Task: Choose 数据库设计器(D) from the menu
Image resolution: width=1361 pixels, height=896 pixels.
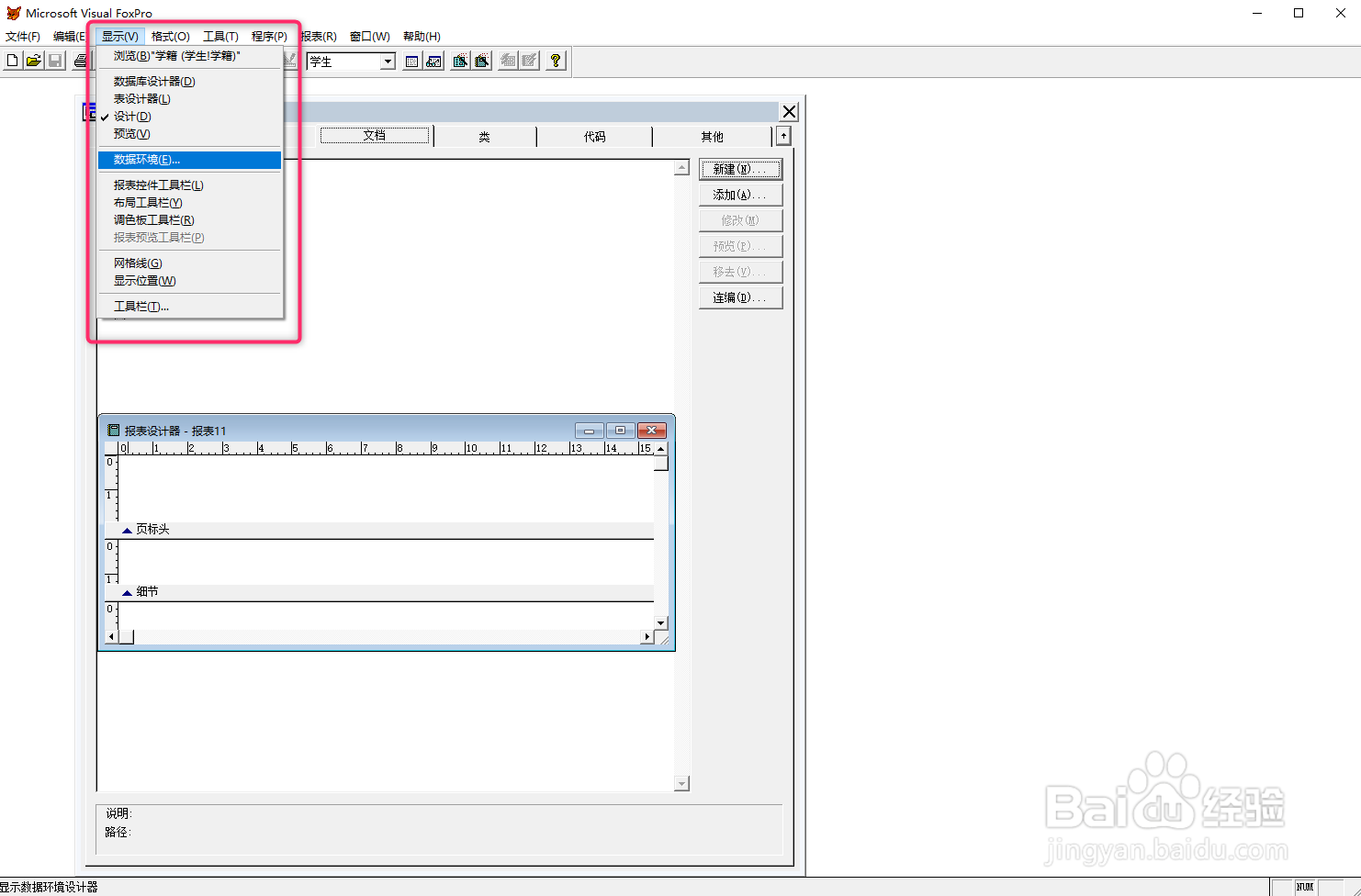Action: tap(189, 82)
